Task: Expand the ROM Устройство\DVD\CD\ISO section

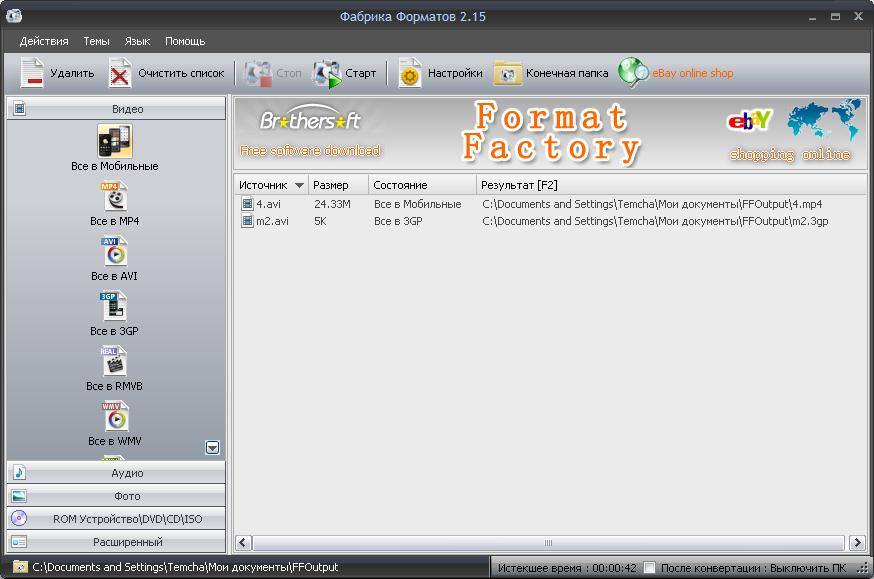Action: [x=116, y=518]
